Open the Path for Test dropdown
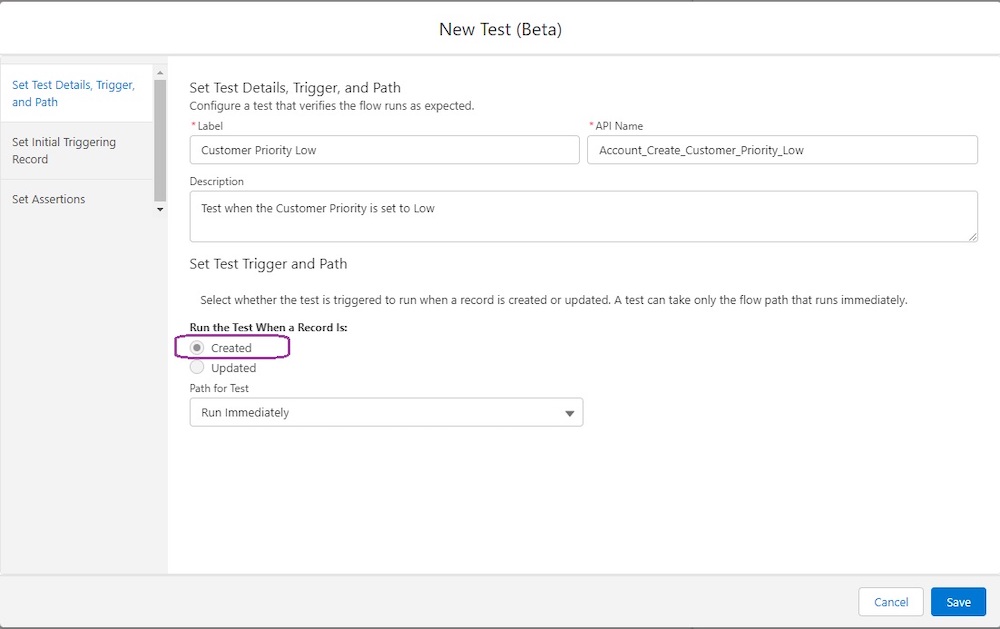Image resolution: width=1000 pixels, height=629 pixels. coord(386,412)
